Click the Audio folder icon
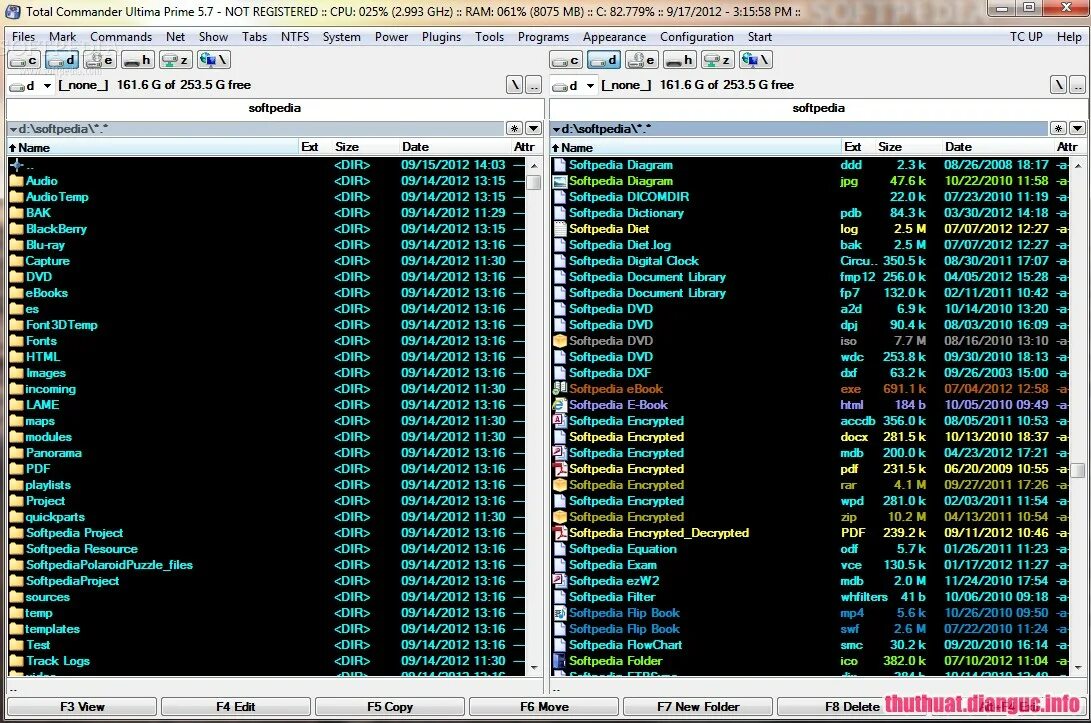The height and width of the screenshot is (723, 1091). 17,181
